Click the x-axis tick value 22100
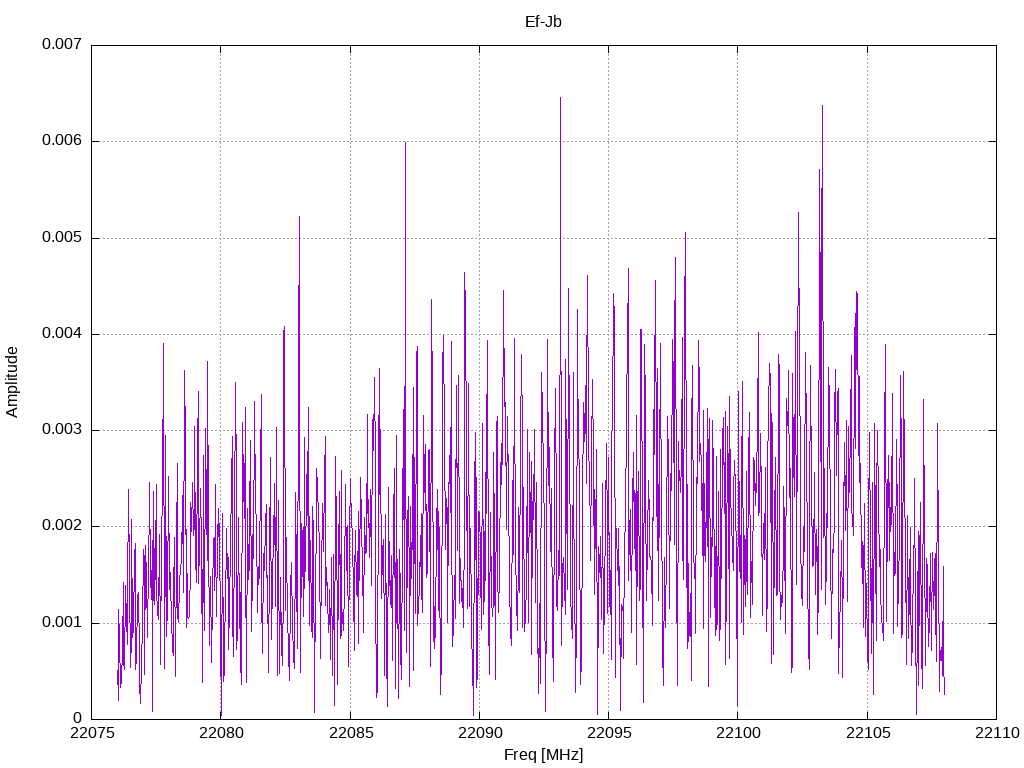 (x=739, y=733)
